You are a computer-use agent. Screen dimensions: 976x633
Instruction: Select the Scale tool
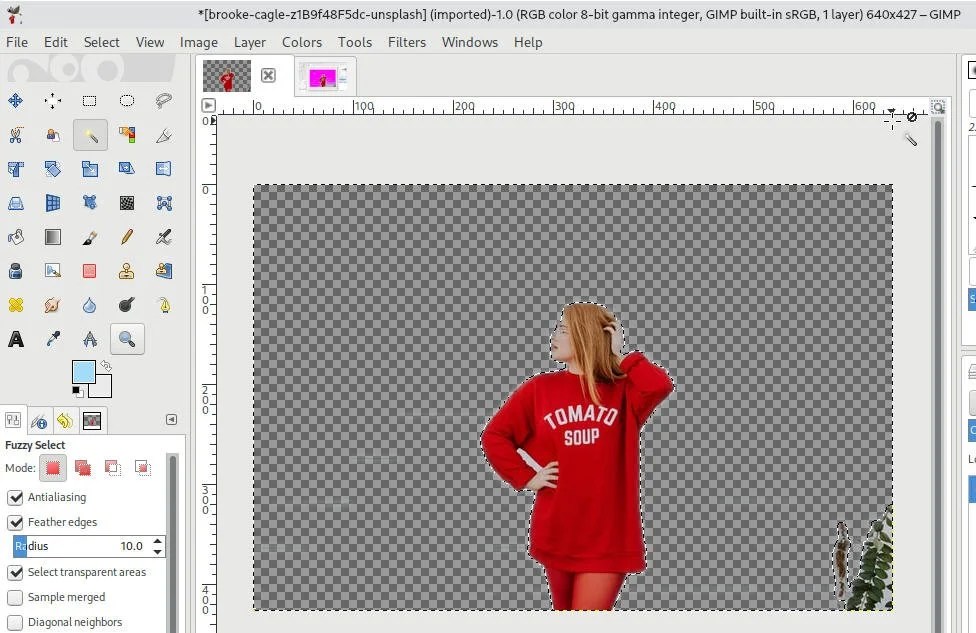click(x=90, y=169)
